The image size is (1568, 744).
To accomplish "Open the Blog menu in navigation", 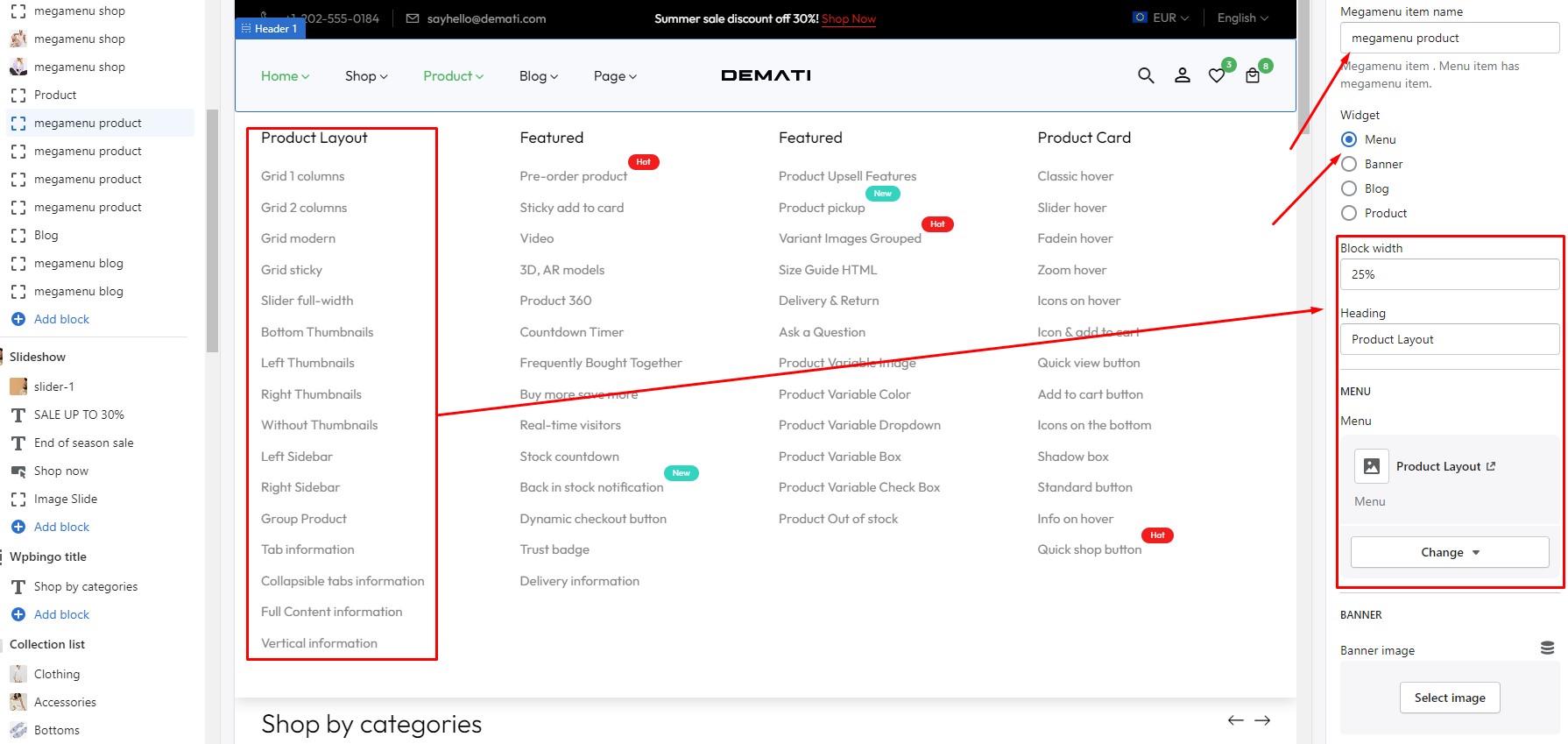I will pyautogui.click(x=538, y=76).
